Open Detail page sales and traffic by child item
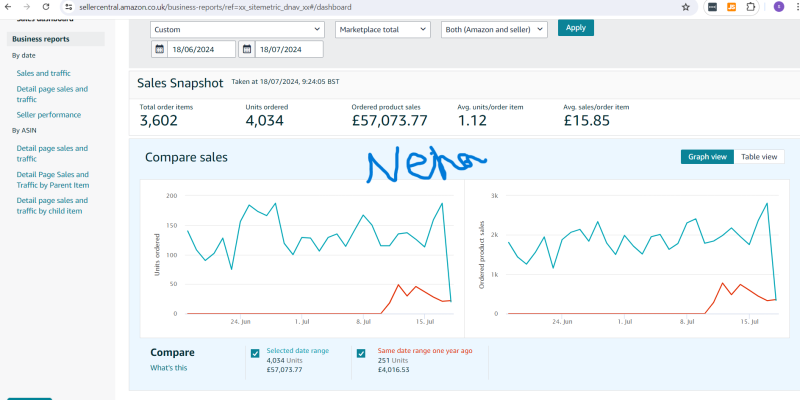The height and width of the screenshot is (400, 800). (x=52, y=206)
